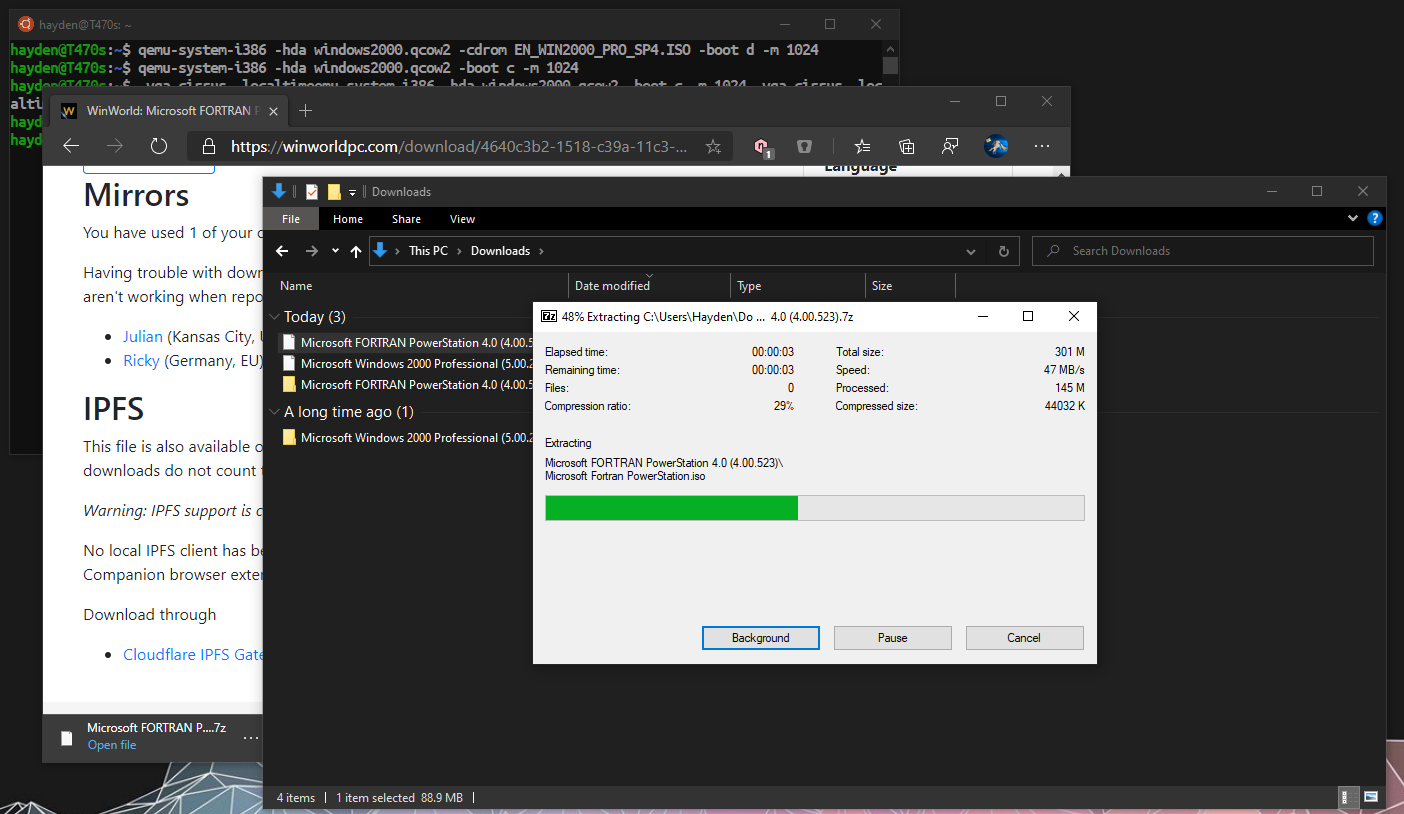Open Edge settings and more menu
1404x814 pixels.
point(1042,146)
